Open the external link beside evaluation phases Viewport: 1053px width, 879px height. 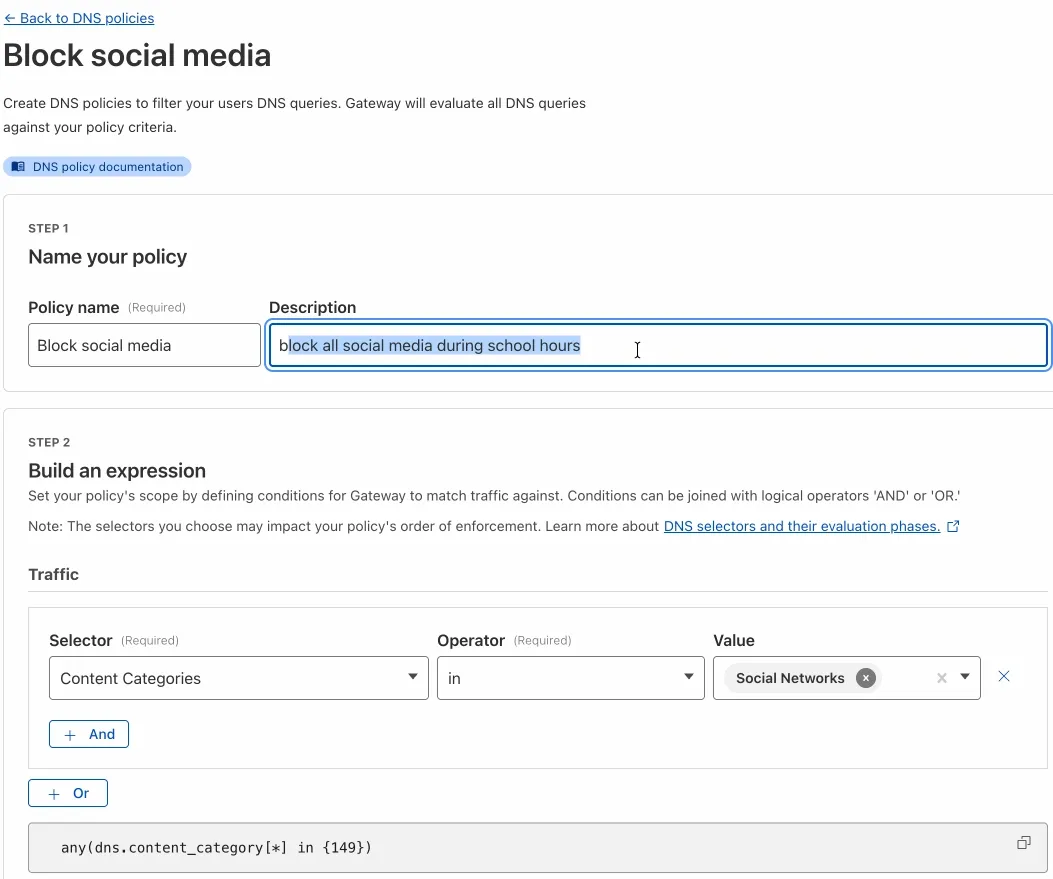pyautogui.click(x=952, y=526)
